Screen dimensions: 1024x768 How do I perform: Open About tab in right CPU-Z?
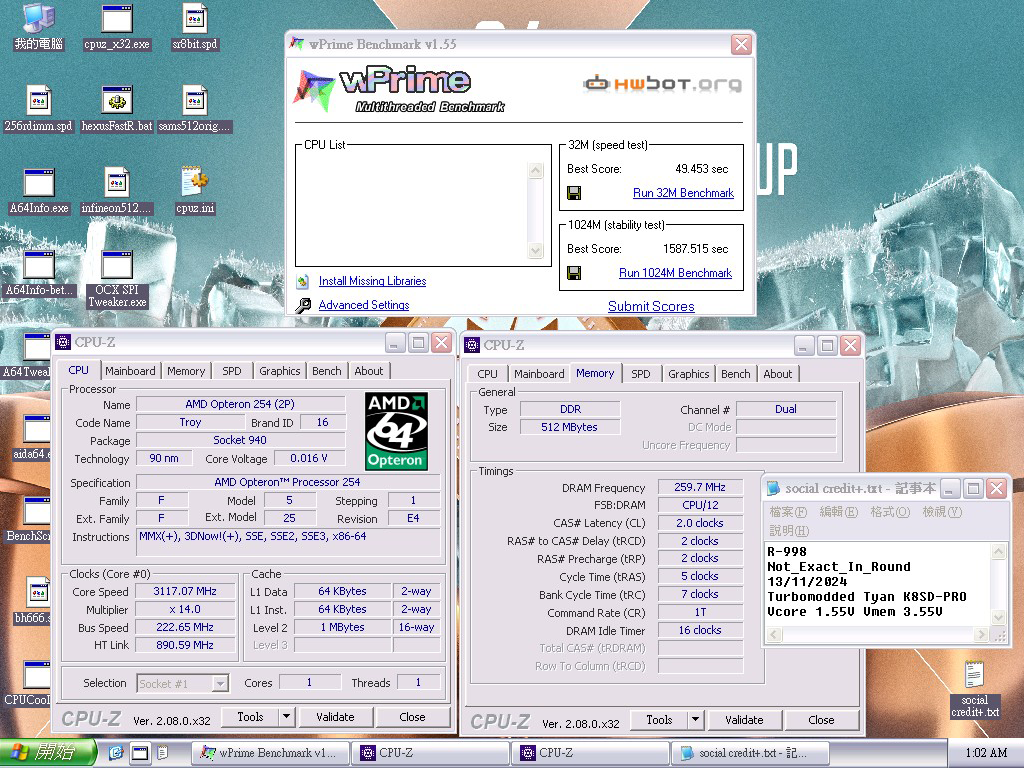(778, 374)
